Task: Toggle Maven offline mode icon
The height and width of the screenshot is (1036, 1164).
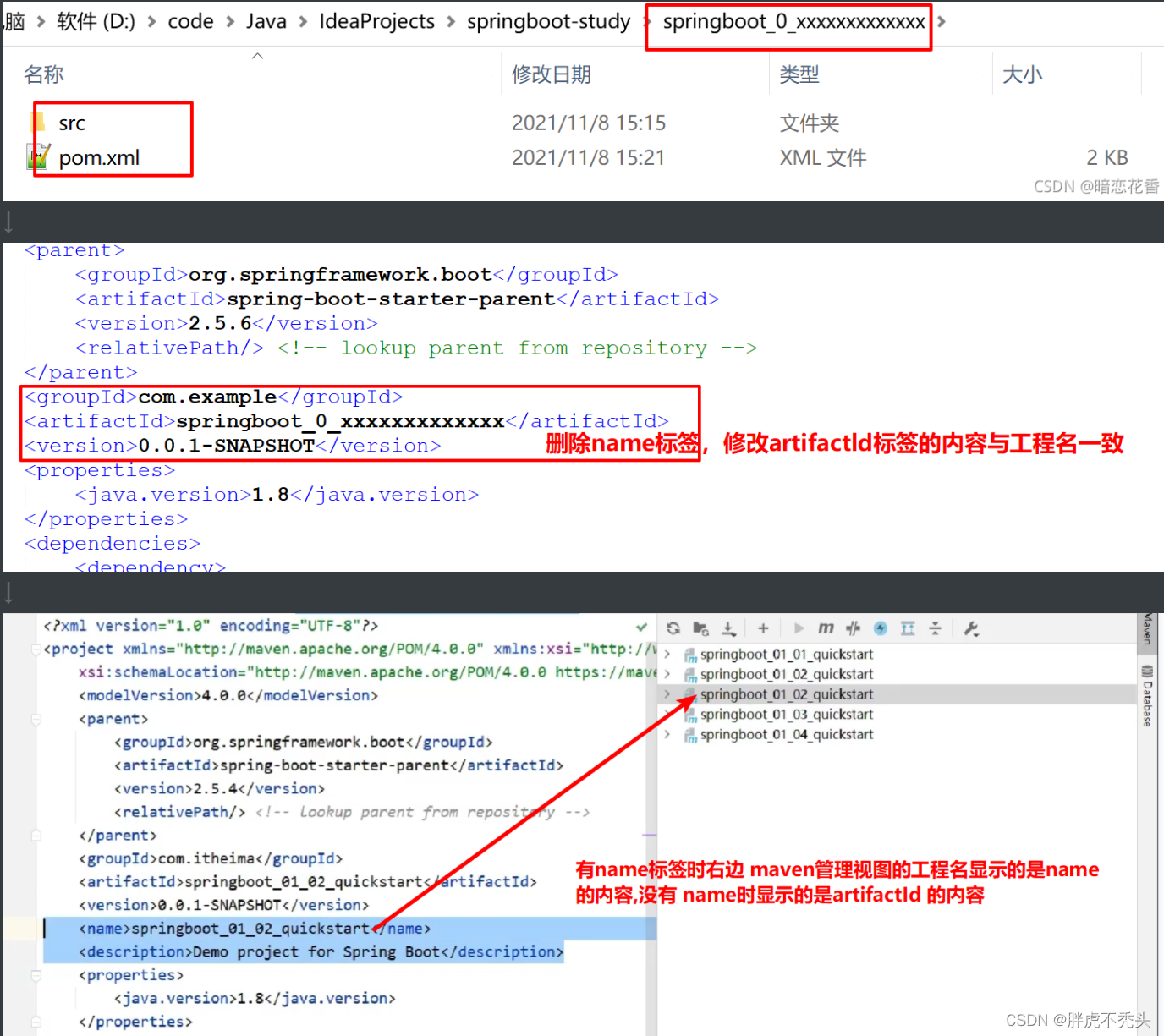Action: coord(854,628)
